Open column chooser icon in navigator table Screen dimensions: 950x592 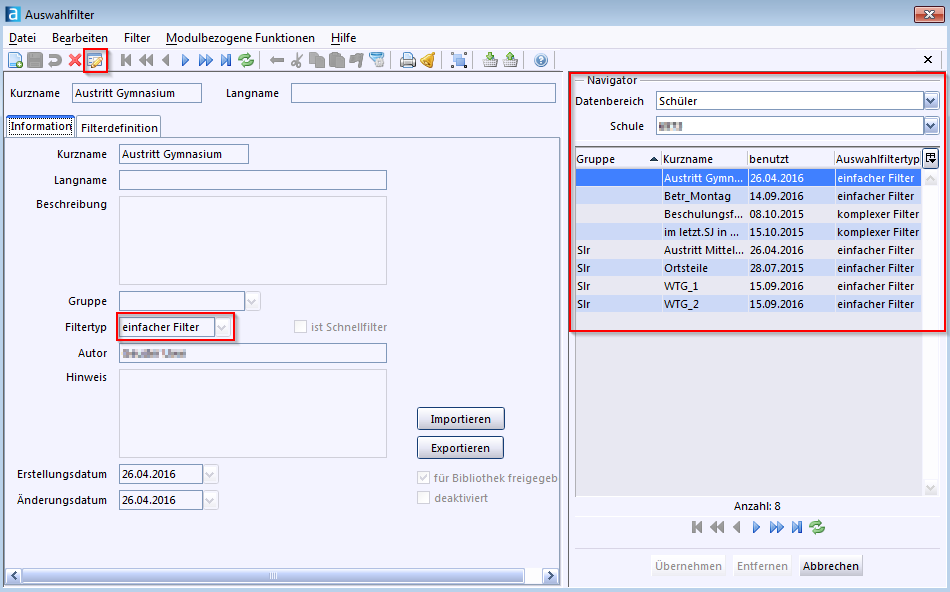tap(931, 159)
